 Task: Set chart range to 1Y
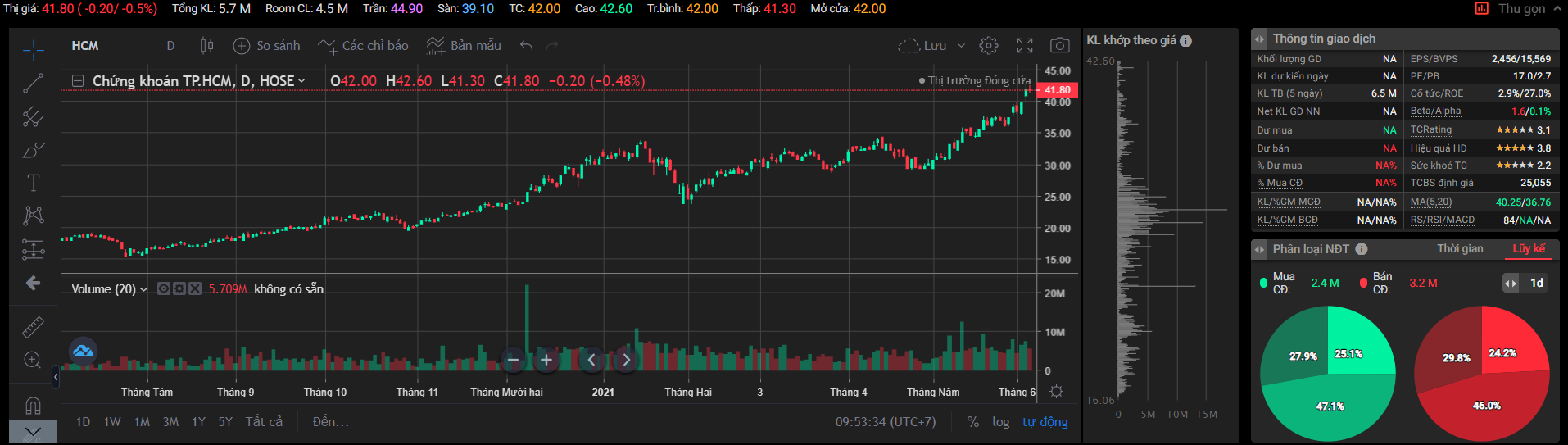coord(198,422)
